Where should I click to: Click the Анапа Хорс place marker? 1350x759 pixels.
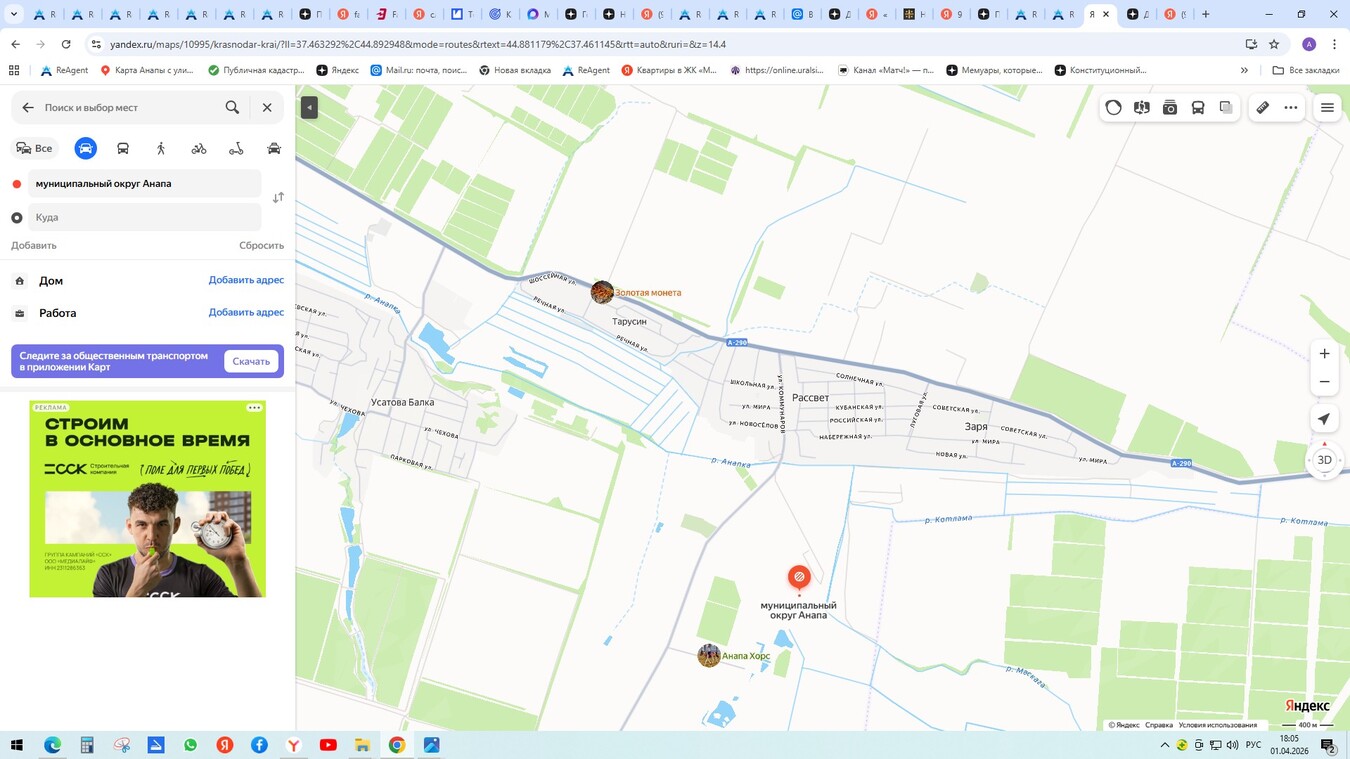coord(709,656)
